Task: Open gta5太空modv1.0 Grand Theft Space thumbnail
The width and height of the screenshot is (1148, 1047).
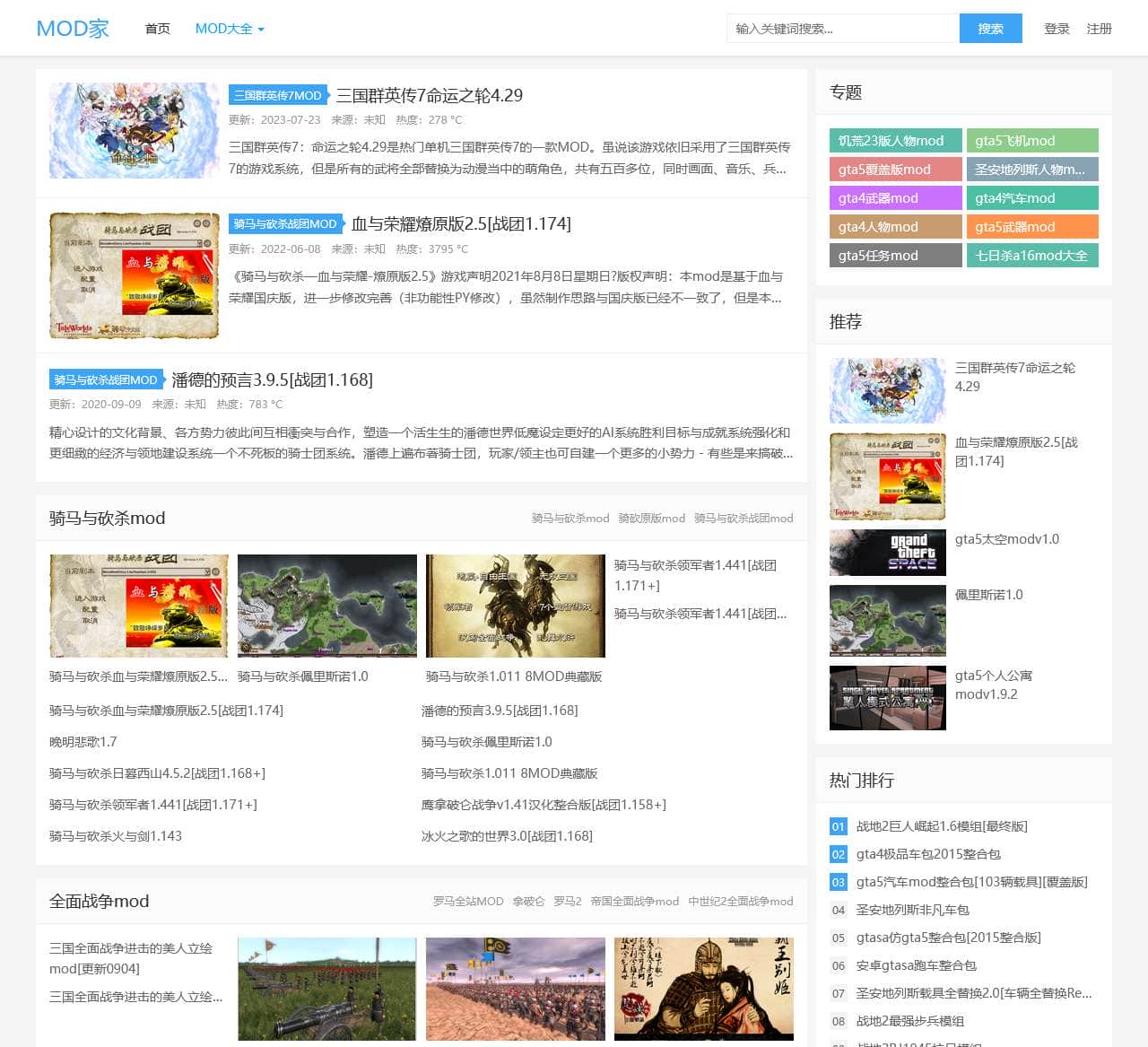Action: (x=888, y=553)
